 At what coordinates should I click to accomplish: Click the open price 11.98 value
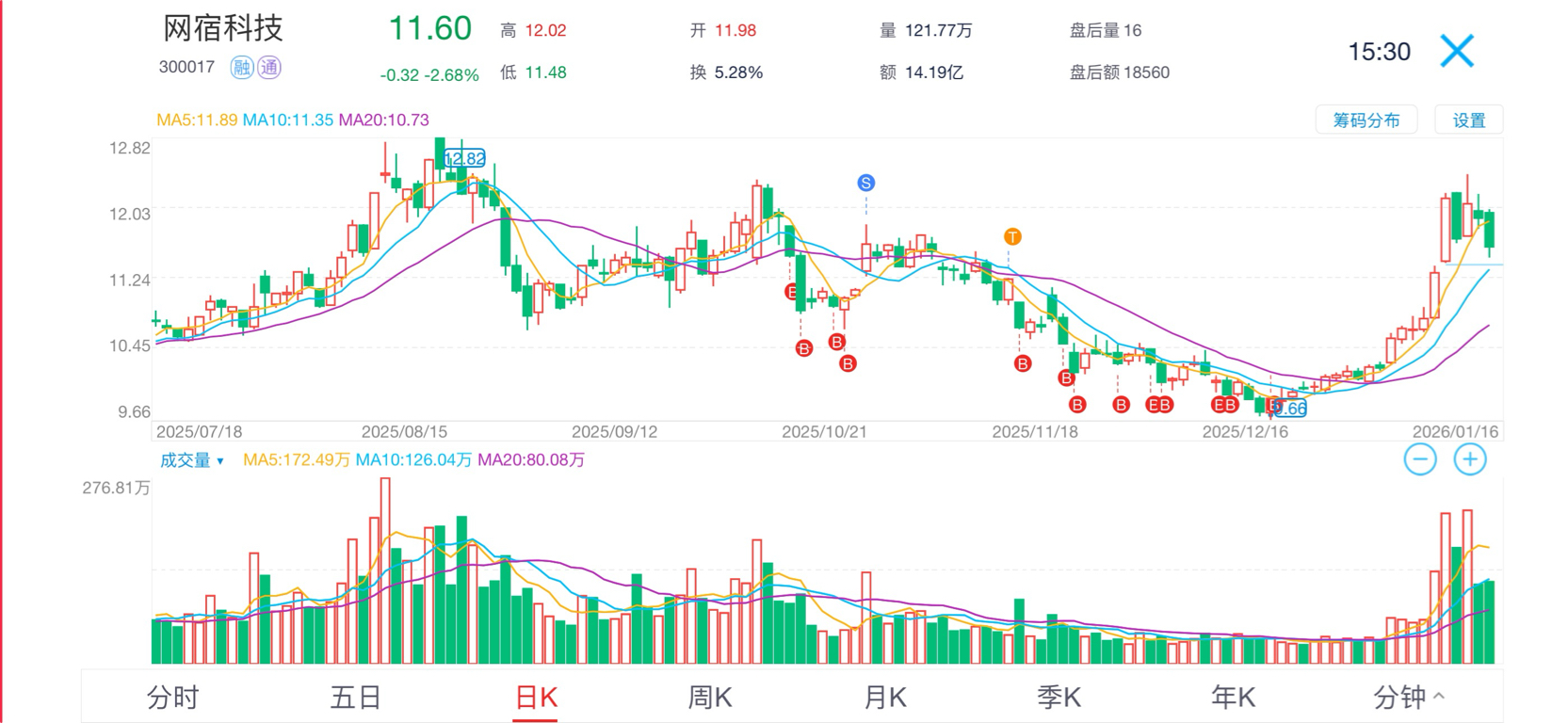(736, 30)
